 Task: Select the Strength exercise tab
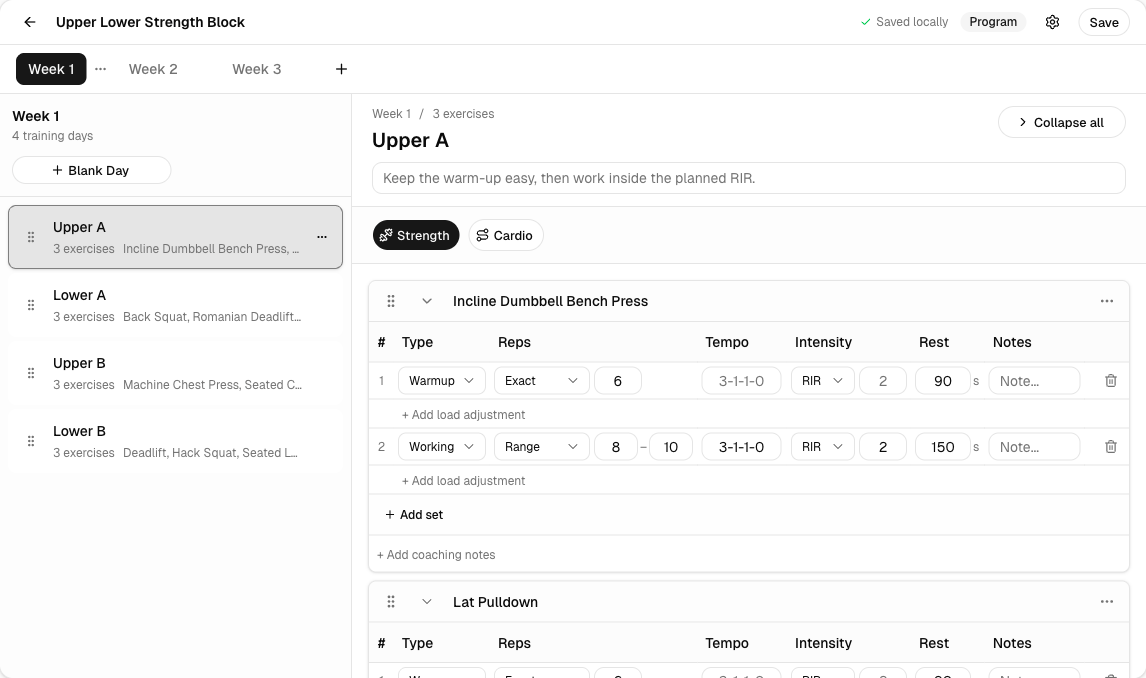coord(416,235)
